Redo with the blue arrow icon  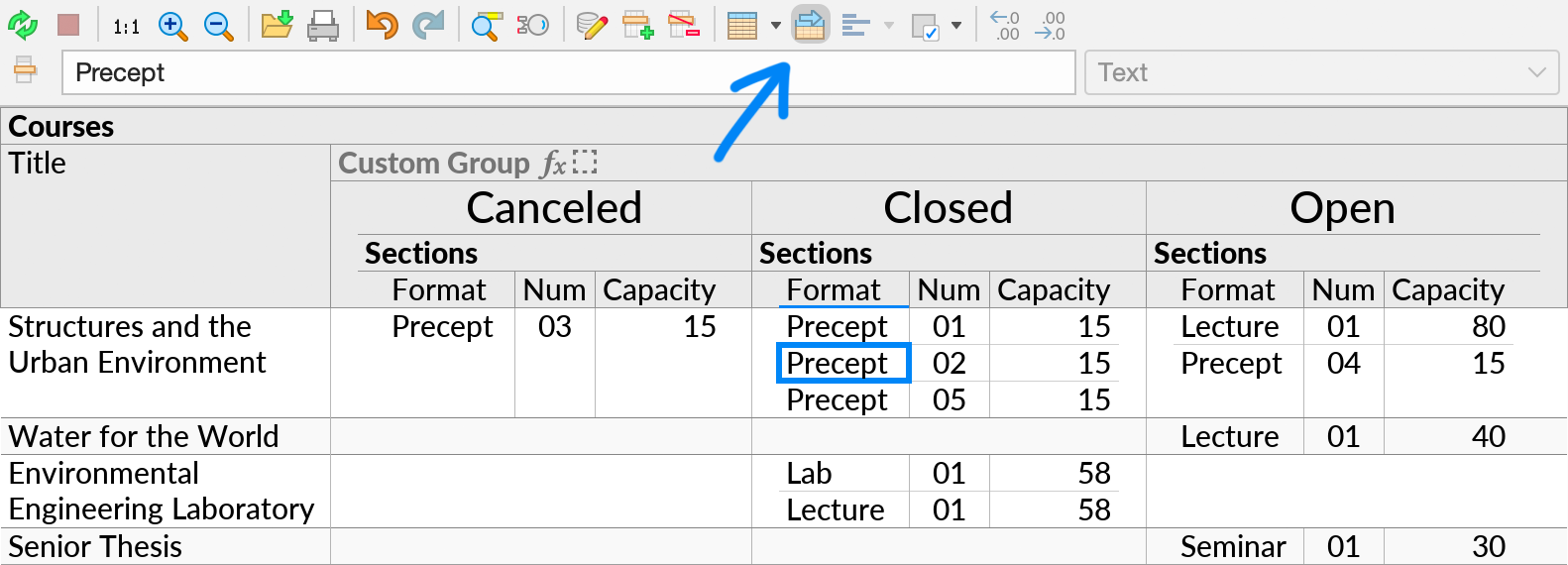tap(428, 25)
